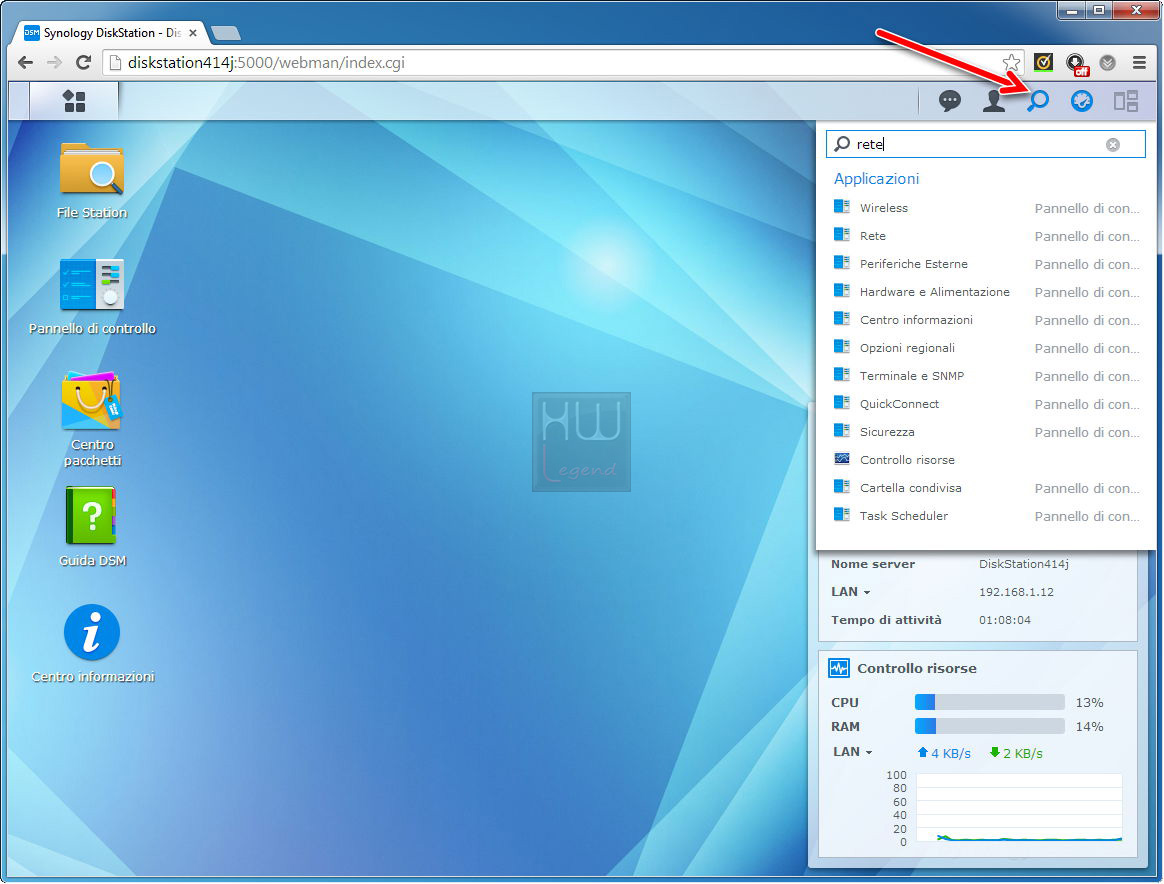Reload the browser page

point(83,62)
